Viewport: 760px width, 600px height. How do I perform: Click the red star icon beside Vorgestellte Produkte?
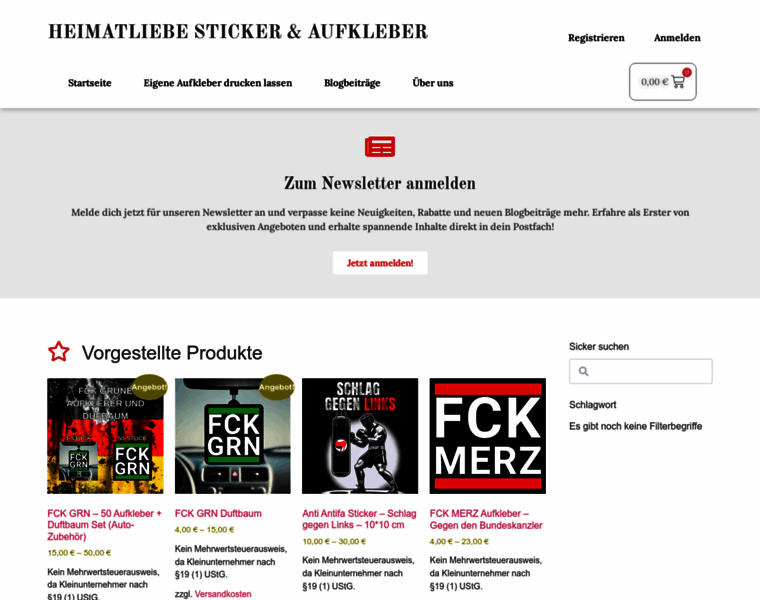(59, 352)
